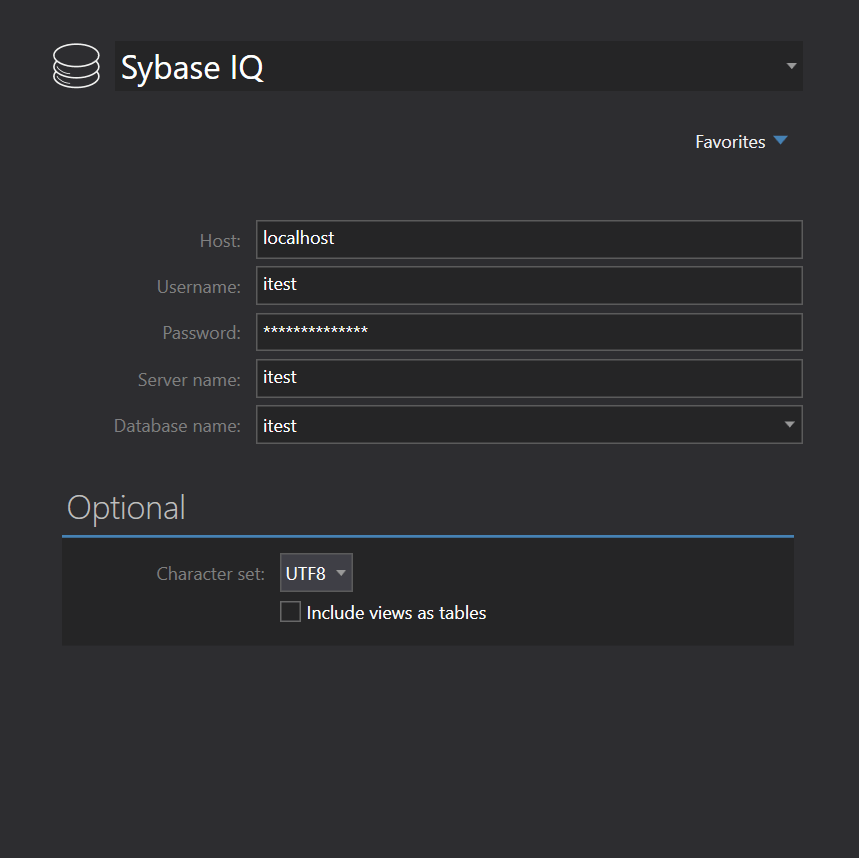859x858 pixels.
Task: Open the Favorites menu
Action: 730,142
